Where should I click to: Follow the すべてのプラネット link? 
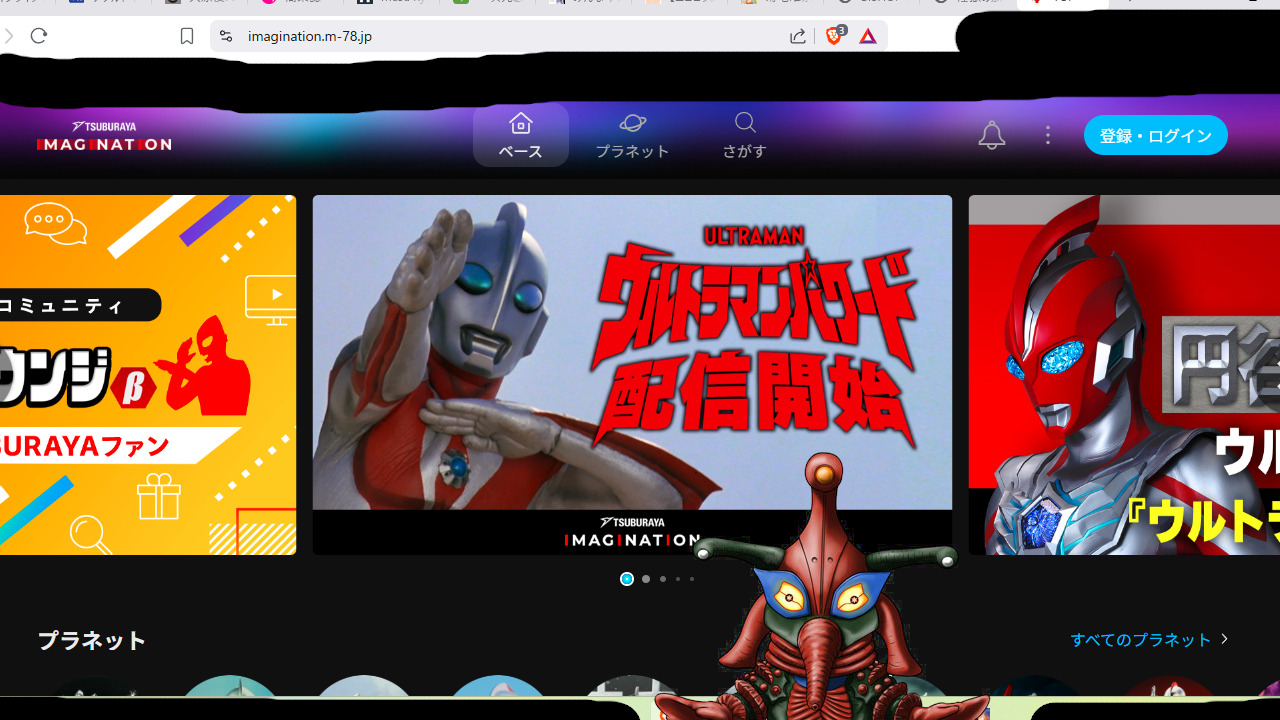coord(1149,639)
